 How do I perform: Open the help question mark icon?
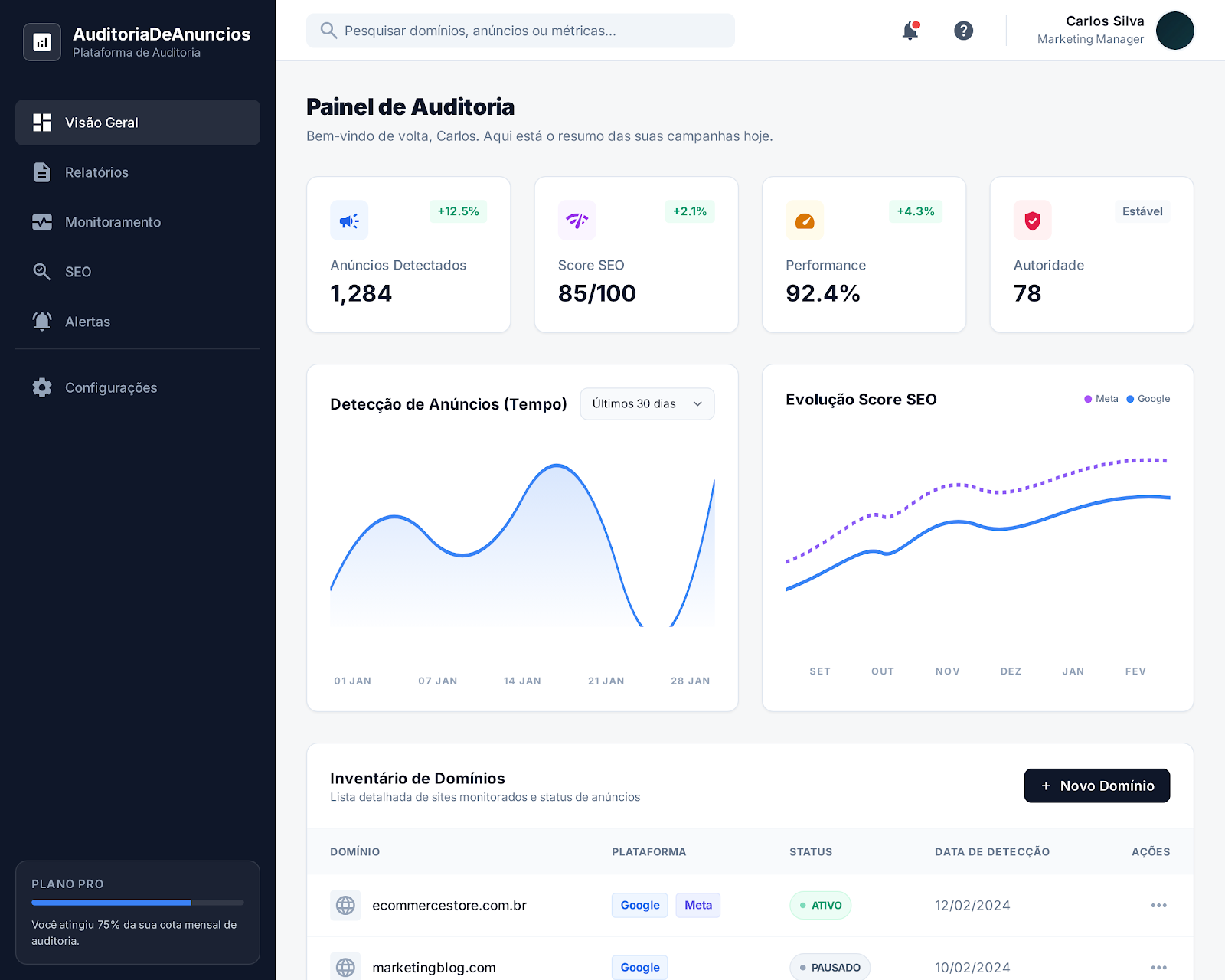click(x=963, y=31)
